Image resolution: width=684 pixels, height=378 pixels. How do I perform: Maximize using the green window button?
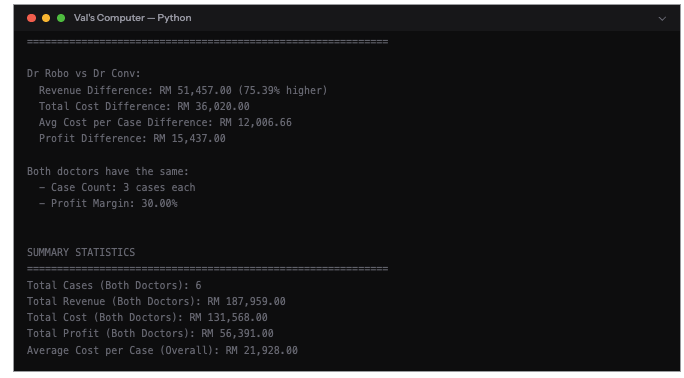click(x=61, y=18)
